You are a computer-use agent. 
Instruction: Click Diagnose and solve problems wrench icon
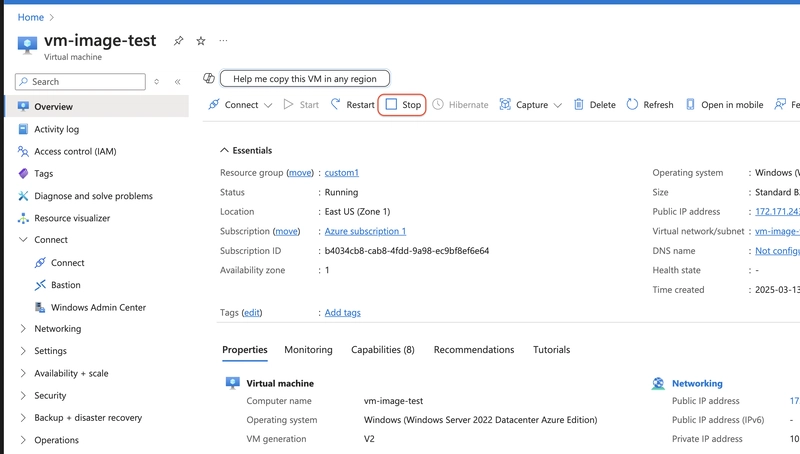coord(23,196)
